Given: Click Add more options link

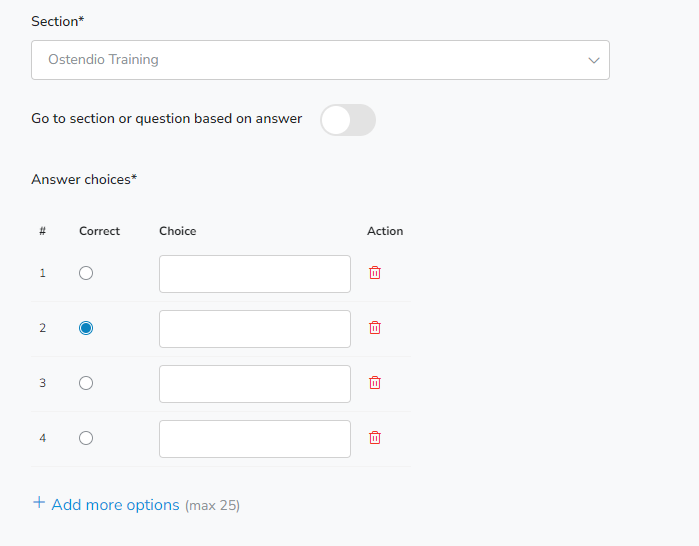Looking at the screenshot, I should point(115,505).
